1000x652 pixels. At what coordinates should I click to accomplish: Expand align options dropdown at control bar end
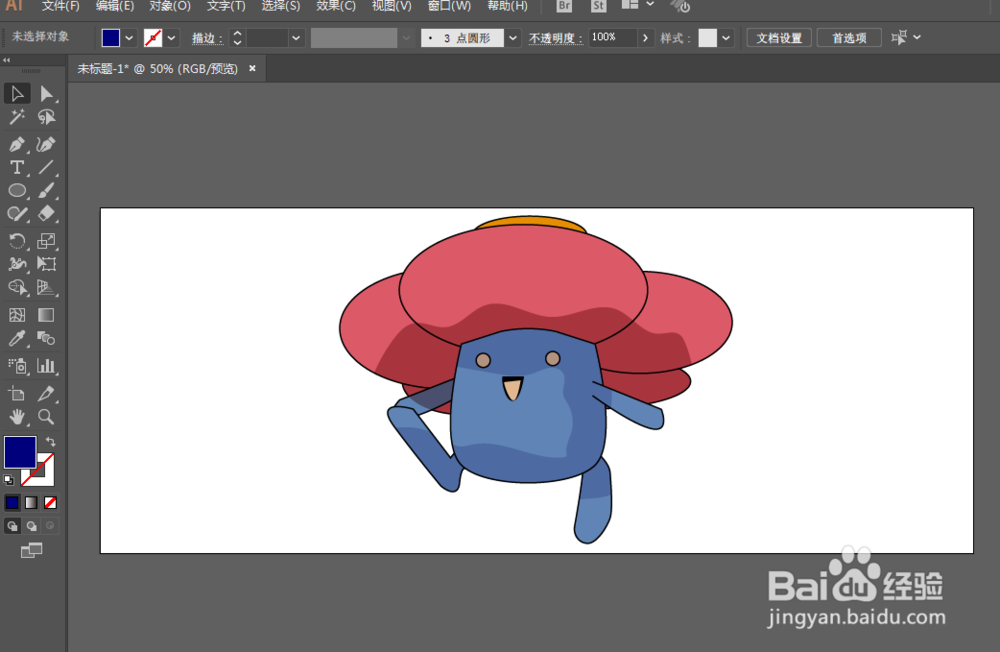917,38
